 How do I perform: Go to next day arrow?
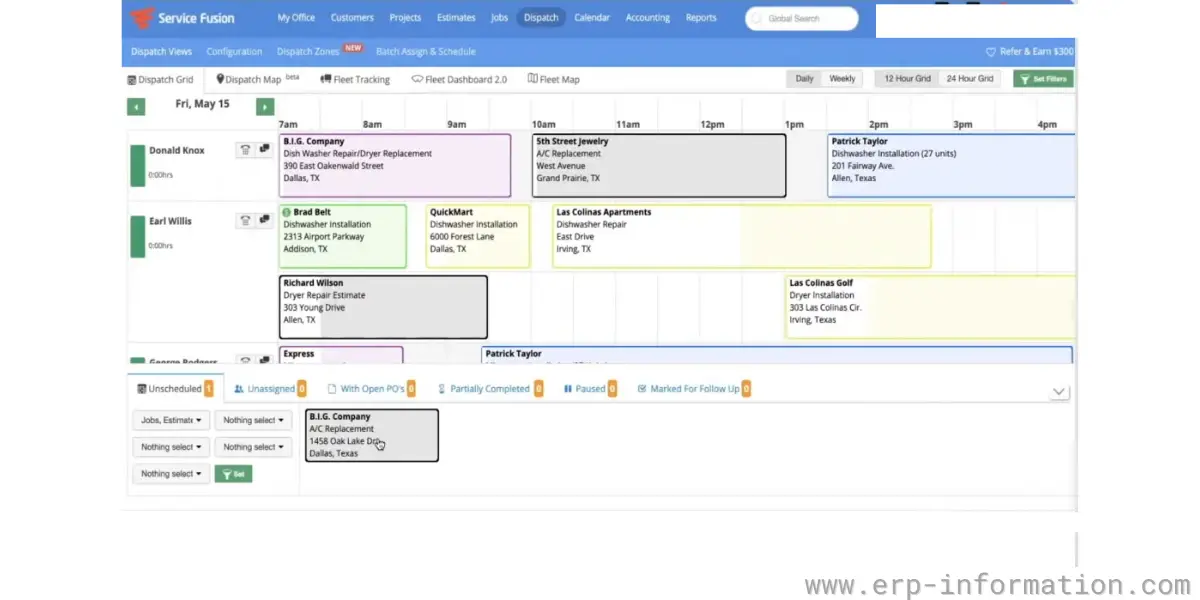click(x=265, y=106)
